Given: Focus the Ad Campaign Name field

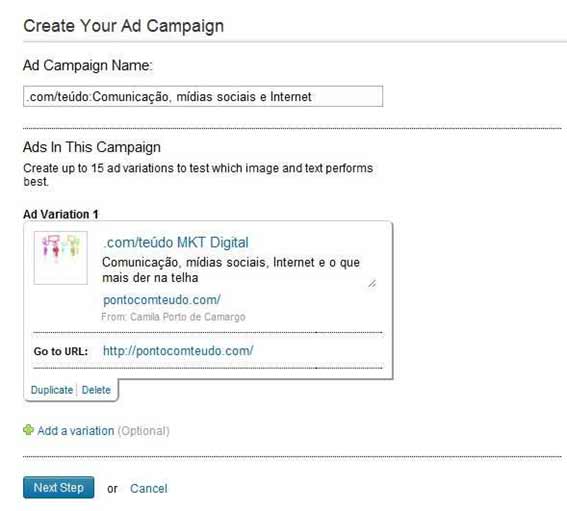Looking at the screenshot, I should coord(203,97).
